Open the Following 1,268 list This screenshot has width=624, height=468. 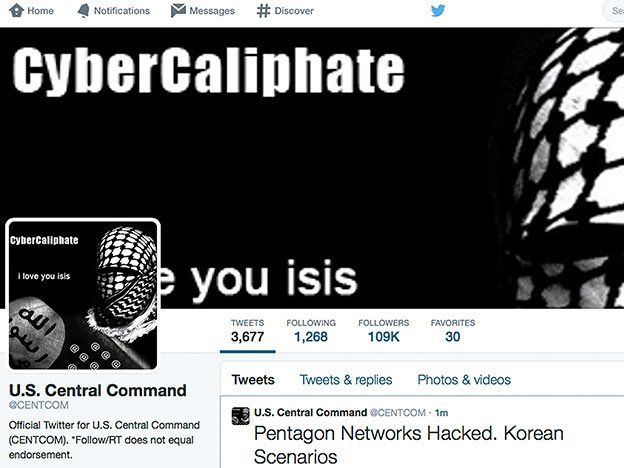(x=311, y=331)
